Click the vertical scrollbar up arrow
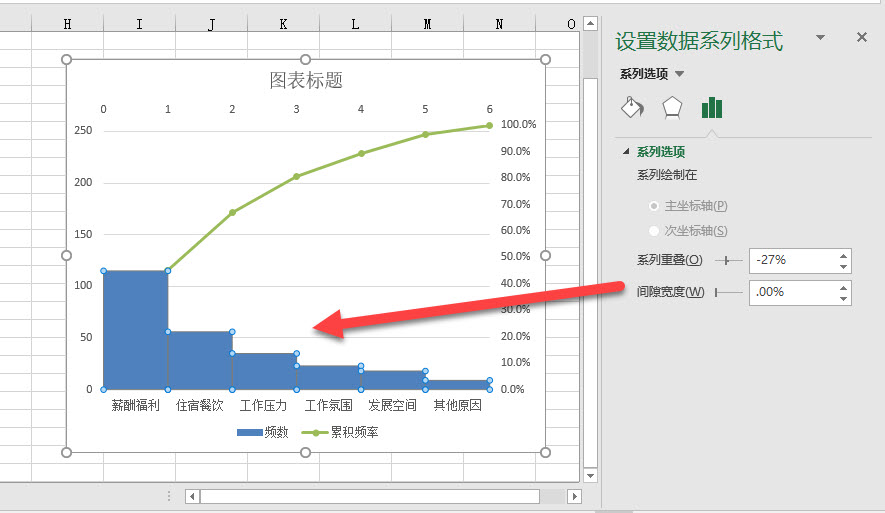 click(x=590, y=23)
